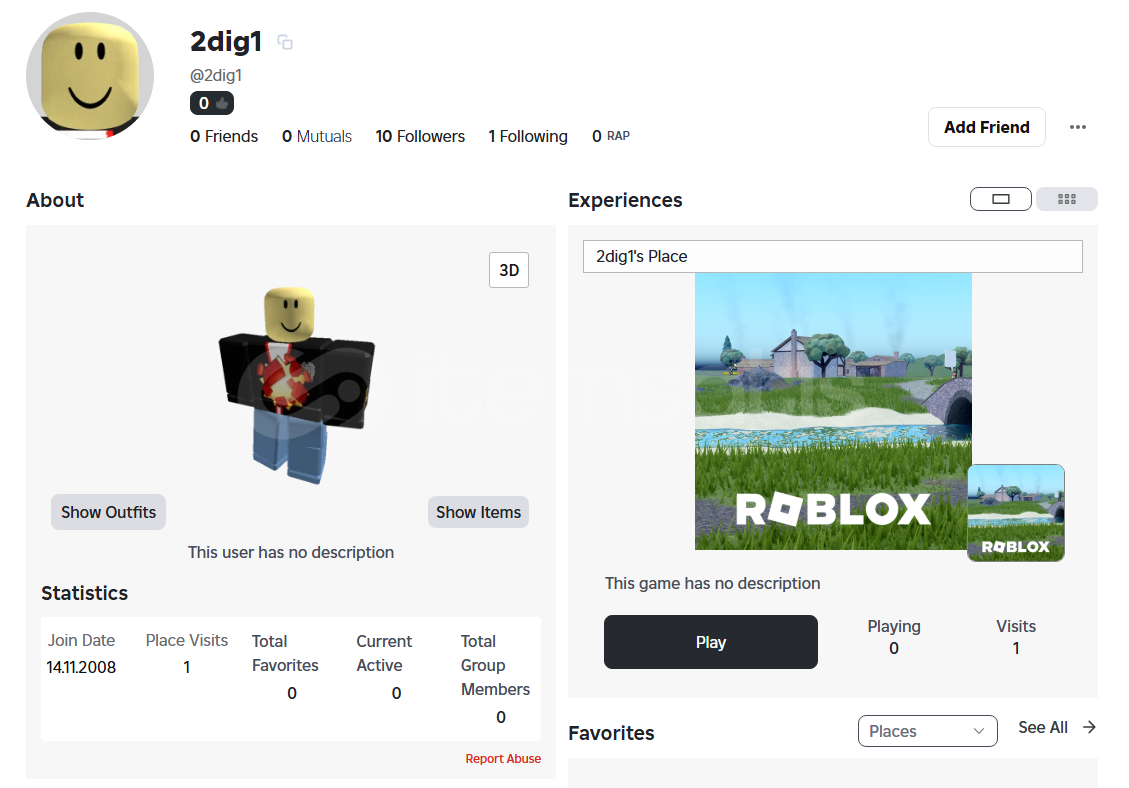Switch Experiences to slideshow view
This screenshot has height=788, width=1129.
[x=1000, y=199]
